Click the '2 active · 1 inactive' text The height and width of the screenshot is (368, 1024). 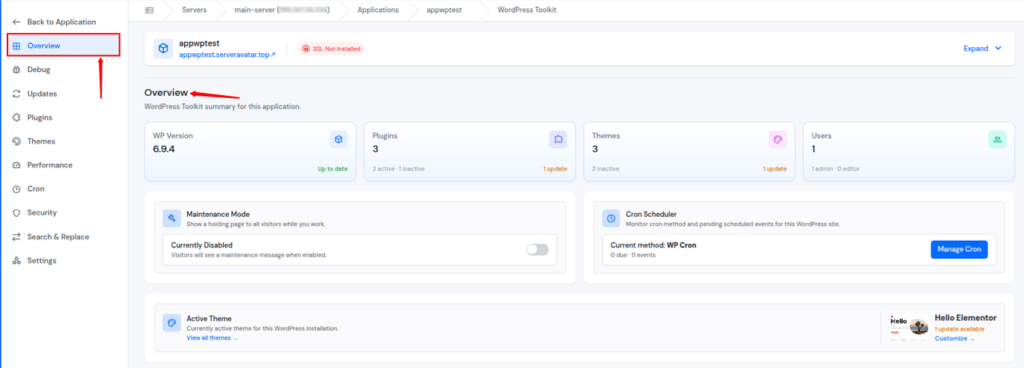point(399,169)
